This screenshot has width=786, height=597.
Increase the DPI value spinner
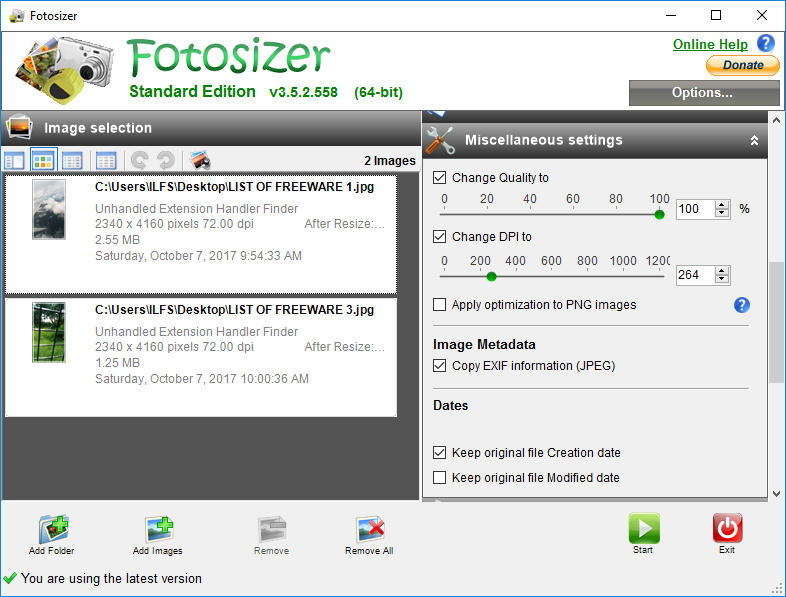click(x=722, y=271)
